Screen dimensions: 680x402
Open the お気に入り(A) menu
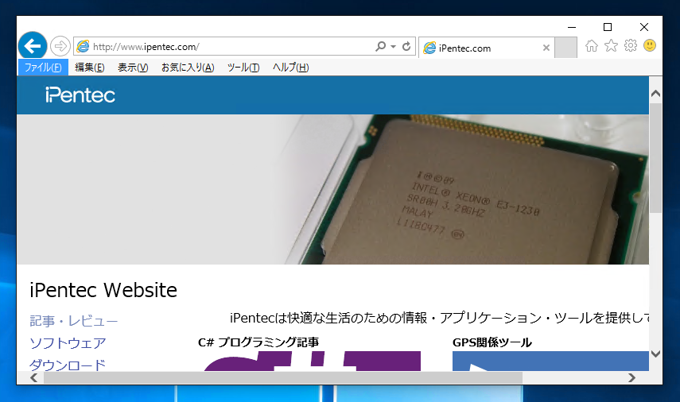pos(188,68)
